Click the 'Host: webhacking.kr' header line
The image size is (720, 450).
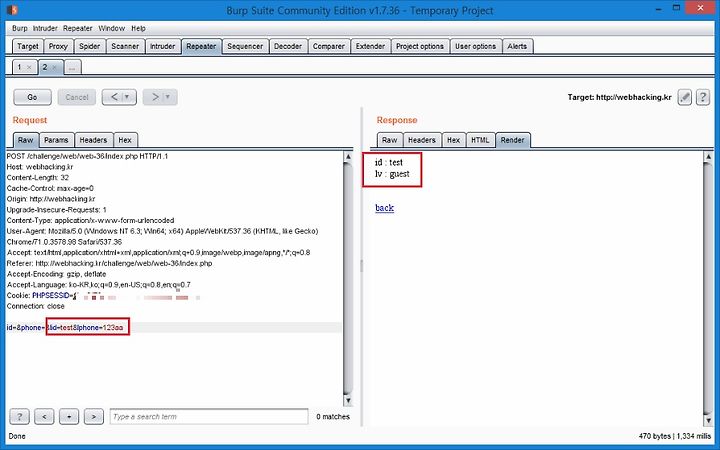(40, 167)
